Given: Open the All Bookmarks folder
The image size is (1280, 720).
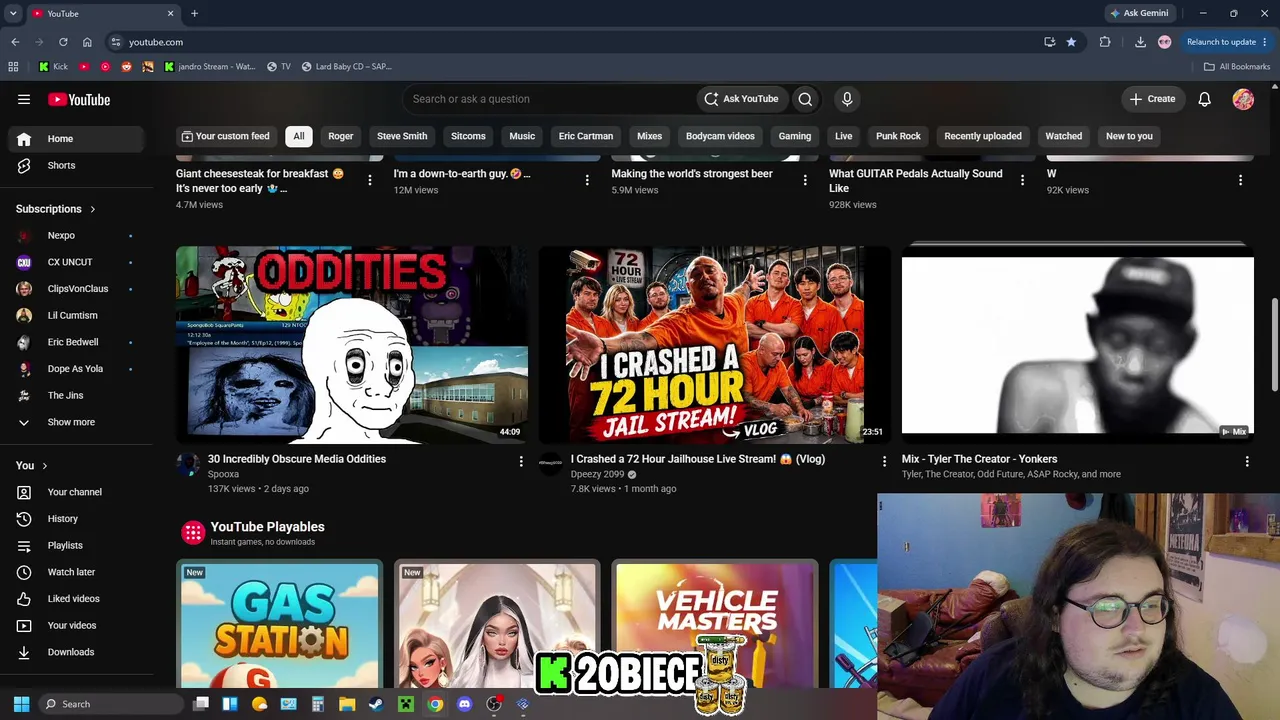Looking at the screenshot, I should 1237,67.
